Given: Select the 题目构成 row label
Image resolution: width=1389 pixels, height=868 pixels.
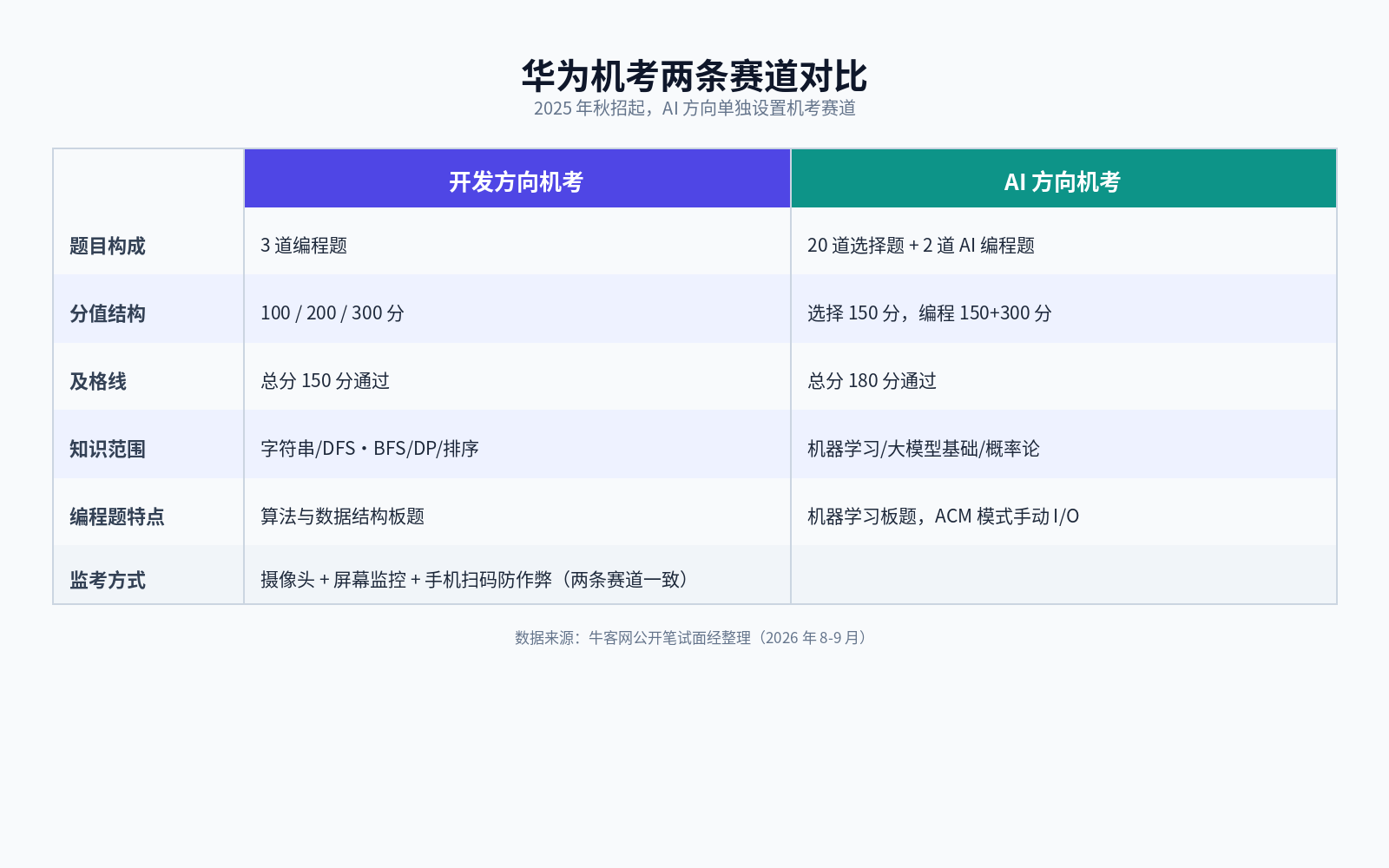Looking at the screenshot, I should 108,246.
